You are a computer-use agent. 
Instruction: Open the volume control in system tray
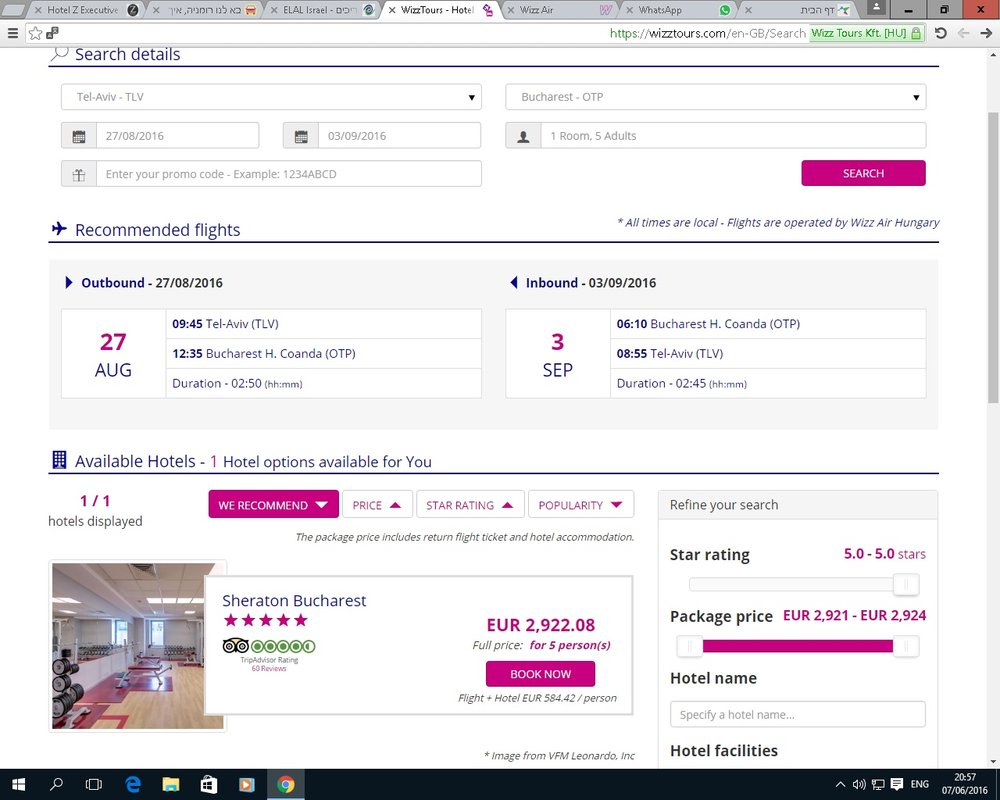click(859, 784)
